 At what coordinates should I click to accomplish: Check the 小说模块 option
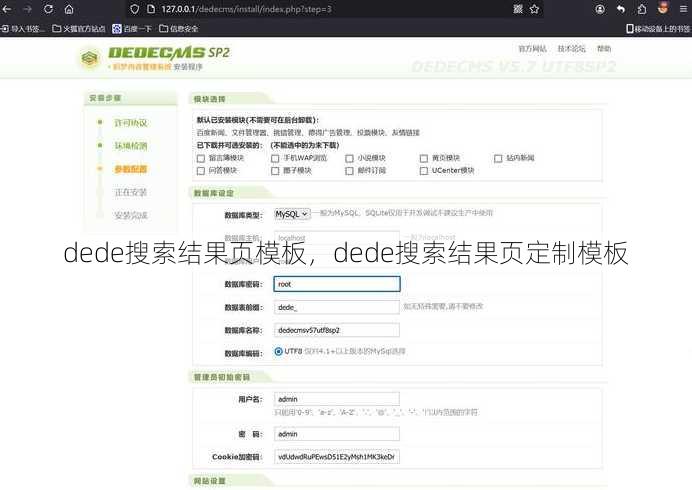tap(350, 158)
